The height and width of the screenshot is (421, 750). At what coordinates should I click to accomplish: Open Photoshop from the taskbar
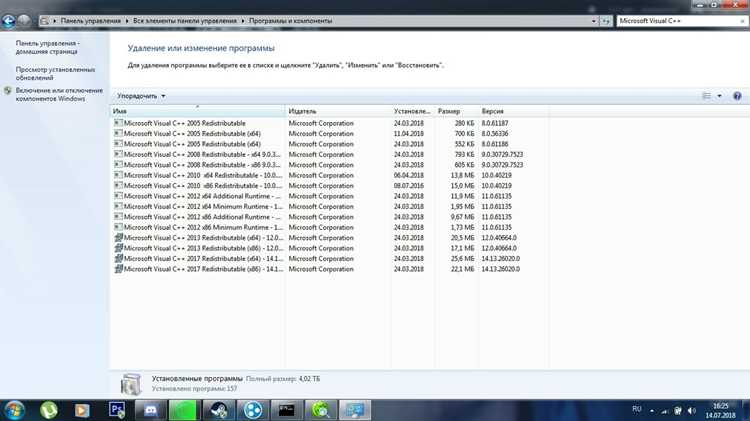click(x=117, y=410)
